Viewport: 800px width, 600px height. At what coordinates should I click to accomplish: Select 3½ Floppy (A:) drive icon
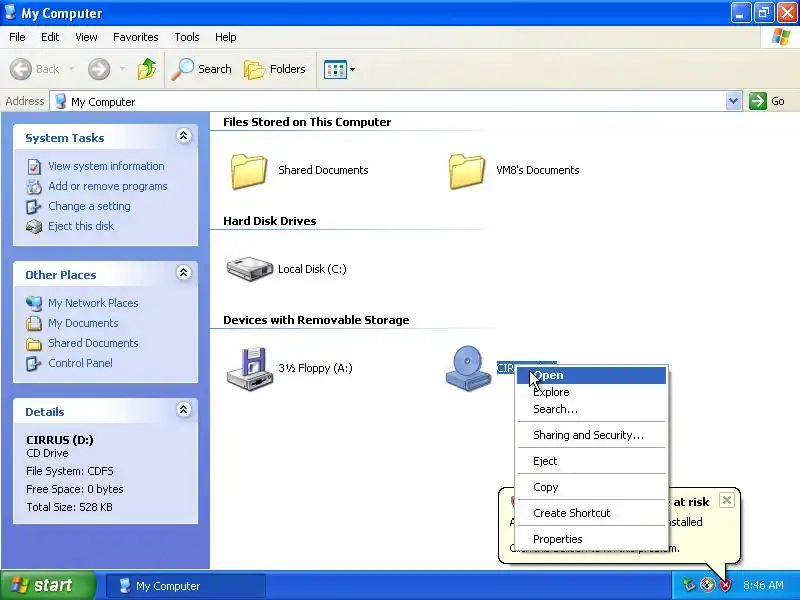click(249, 369)
